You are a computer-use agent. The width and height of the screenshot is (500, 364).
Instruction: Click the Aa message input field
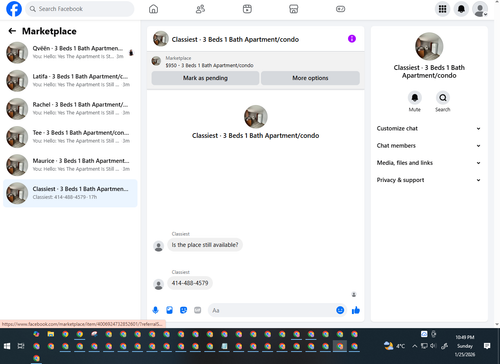[x=272, y=310]
